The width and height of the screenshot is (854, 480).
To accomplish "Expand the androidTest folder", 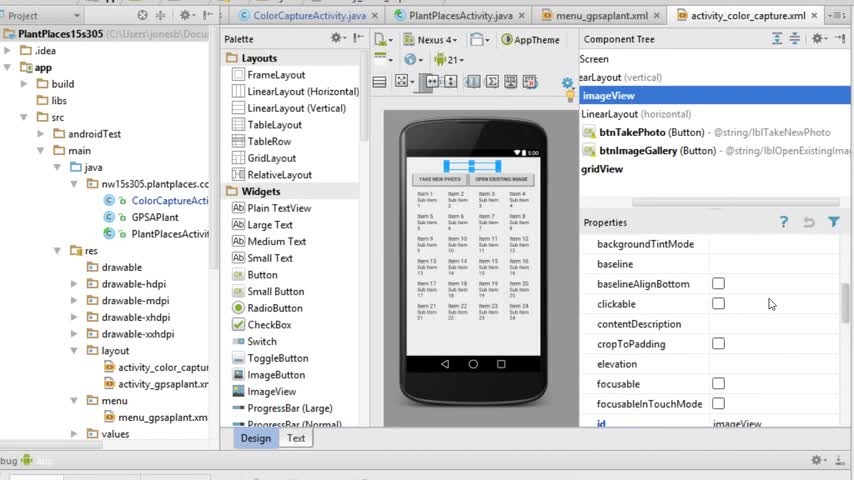I will click(41, 133).
